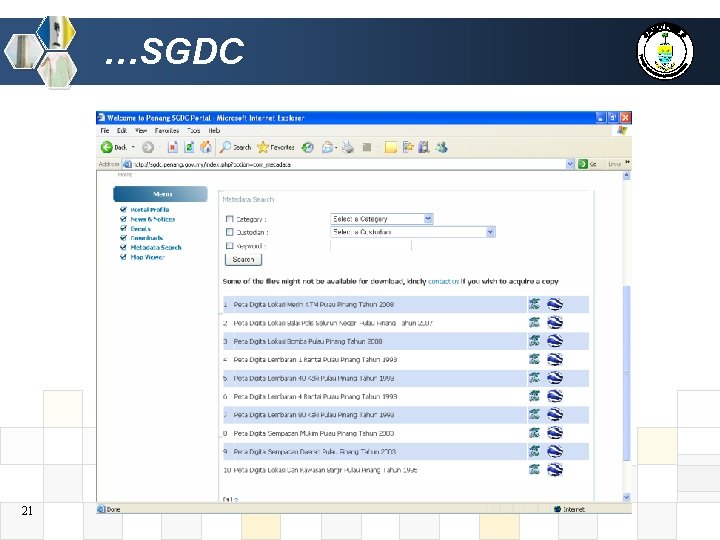This screenshot has width=720, height=540.
Task: Open the Favorites menu
Action: coord(167,130)
